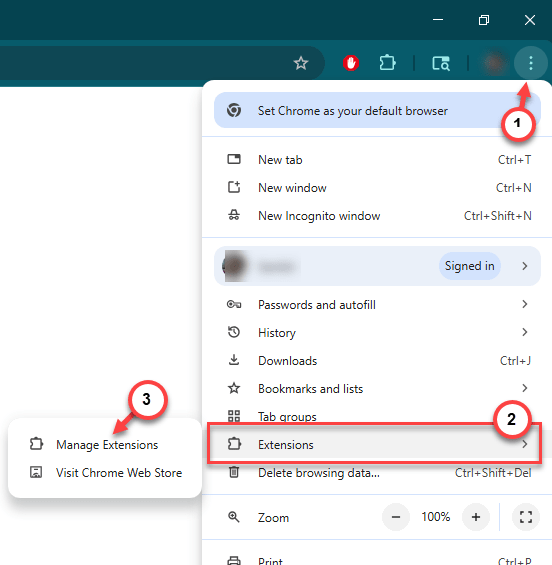Click the Zoom magnifier icon
552x565 pixels.
pos(234,517)
